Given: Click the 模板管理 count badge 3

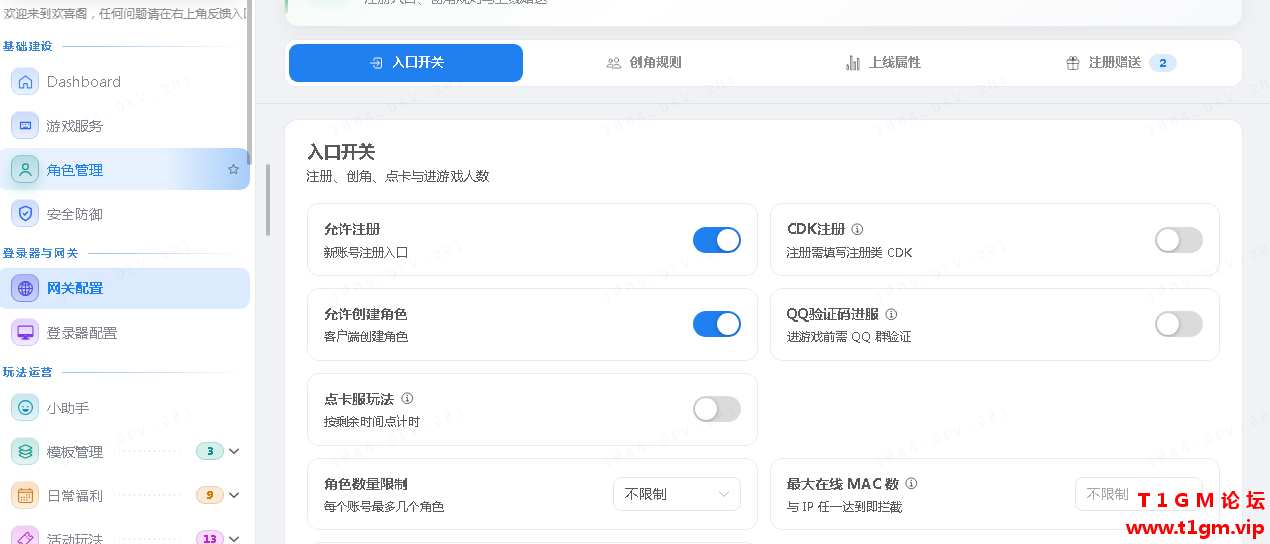Looking at the screenshot, I should click(x=209, y=451).
